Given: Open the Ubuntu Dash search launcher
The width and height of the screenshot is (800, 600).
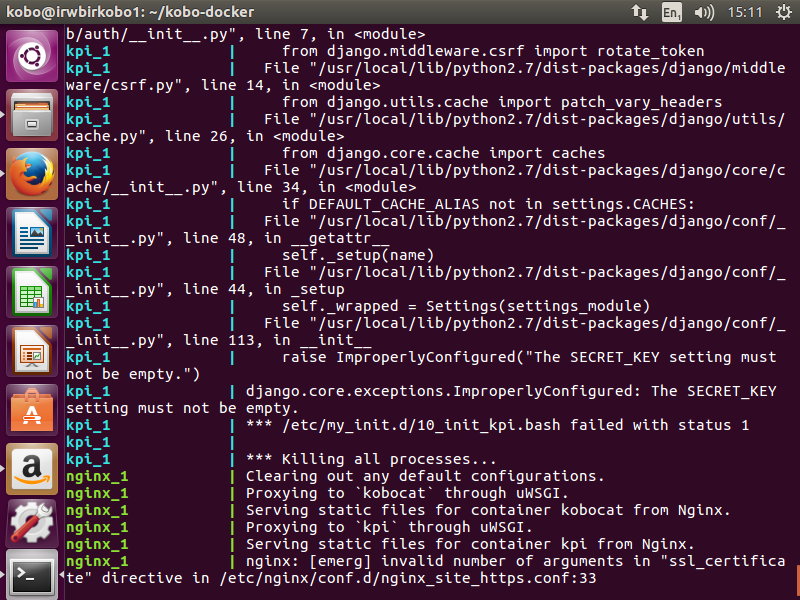Looking at the screenshot, I should 32,57.
